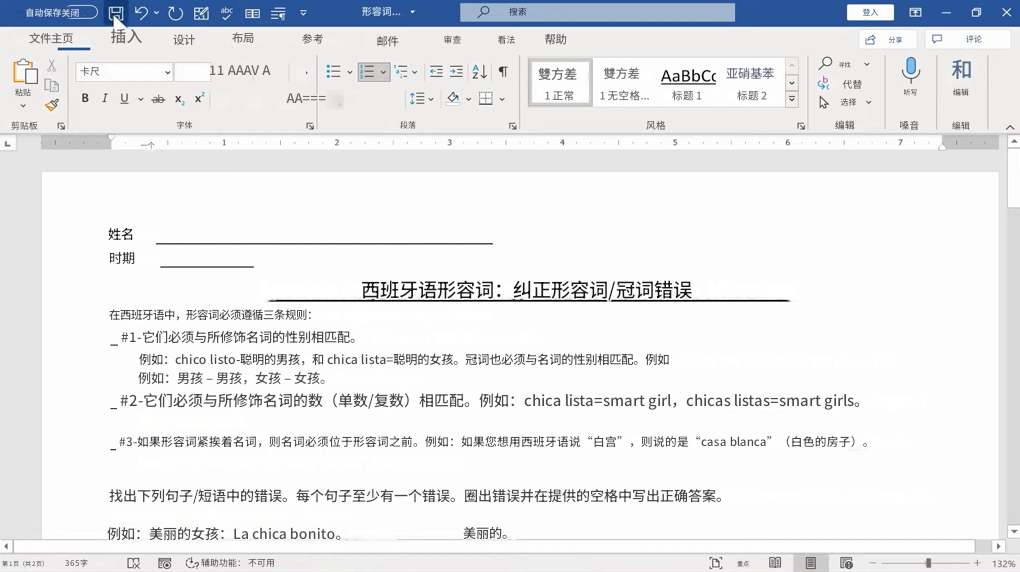This screenshot has width=1020, height=572.
Task: Increase paragraph indent
Action: coord(457,72)
